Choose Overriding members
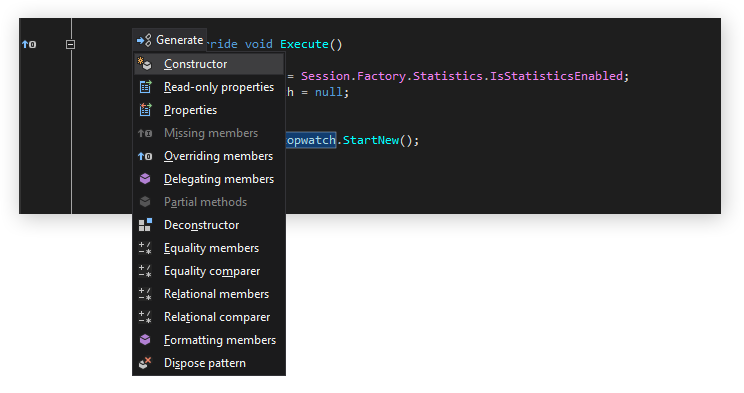This screenshot has height=393, width=744. tap(209, 156)
